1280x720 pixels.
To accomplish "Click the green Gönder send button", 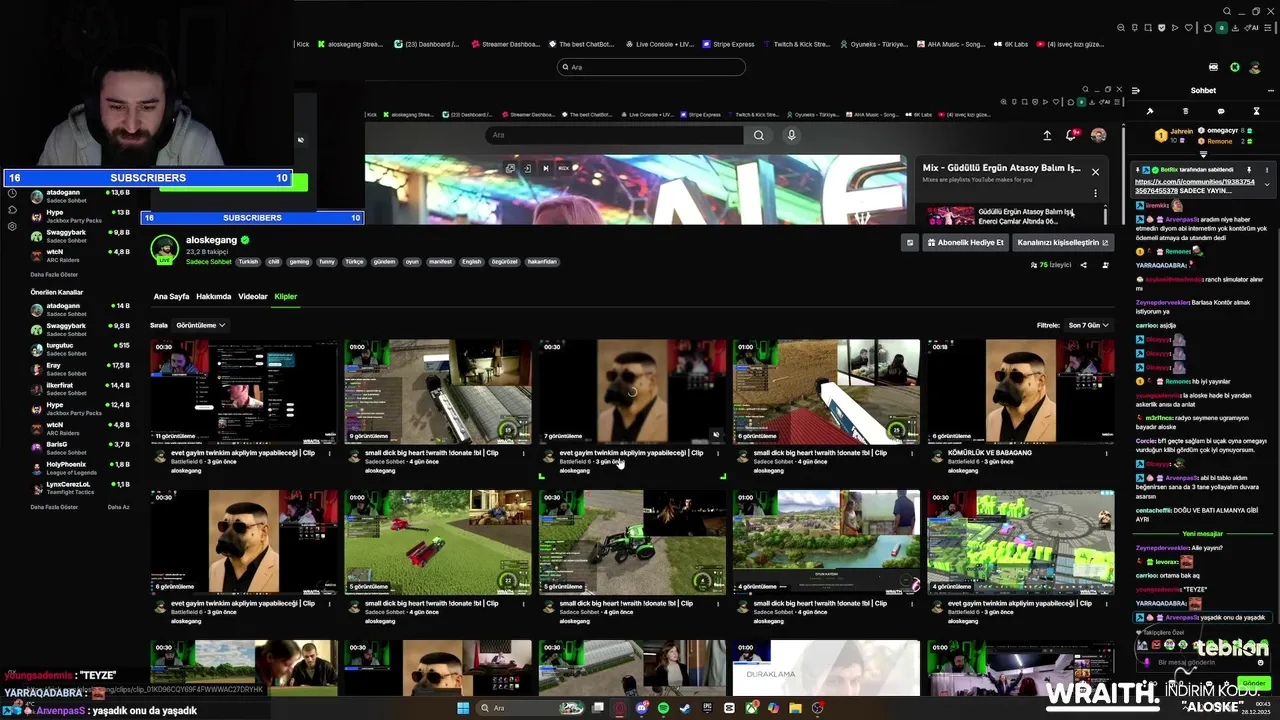I will point(1254,683).
